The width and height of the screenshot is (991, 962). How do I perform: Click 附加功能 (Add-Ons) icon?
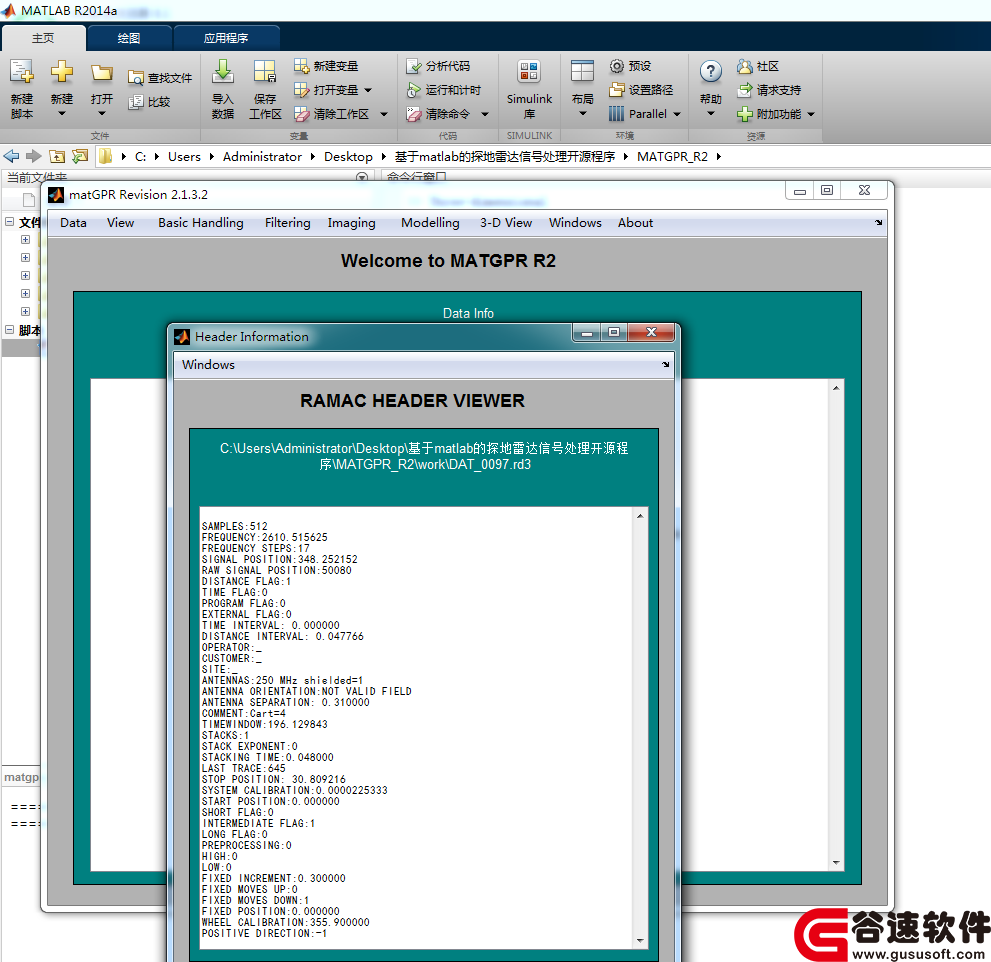(x=745, y=114)
